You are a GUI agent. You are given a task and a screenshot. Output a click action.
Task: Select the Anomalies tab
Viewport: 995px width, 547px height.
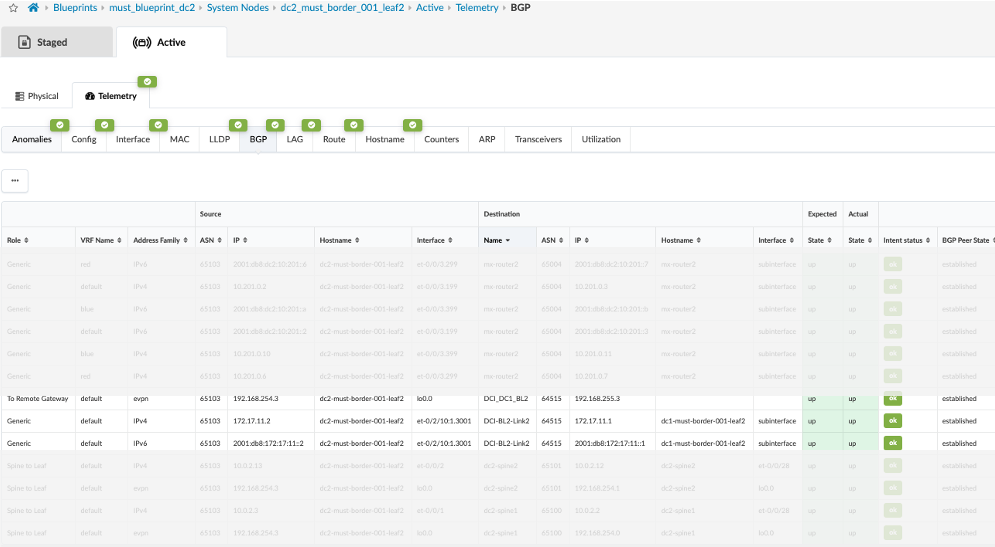(x=32, y=140)
